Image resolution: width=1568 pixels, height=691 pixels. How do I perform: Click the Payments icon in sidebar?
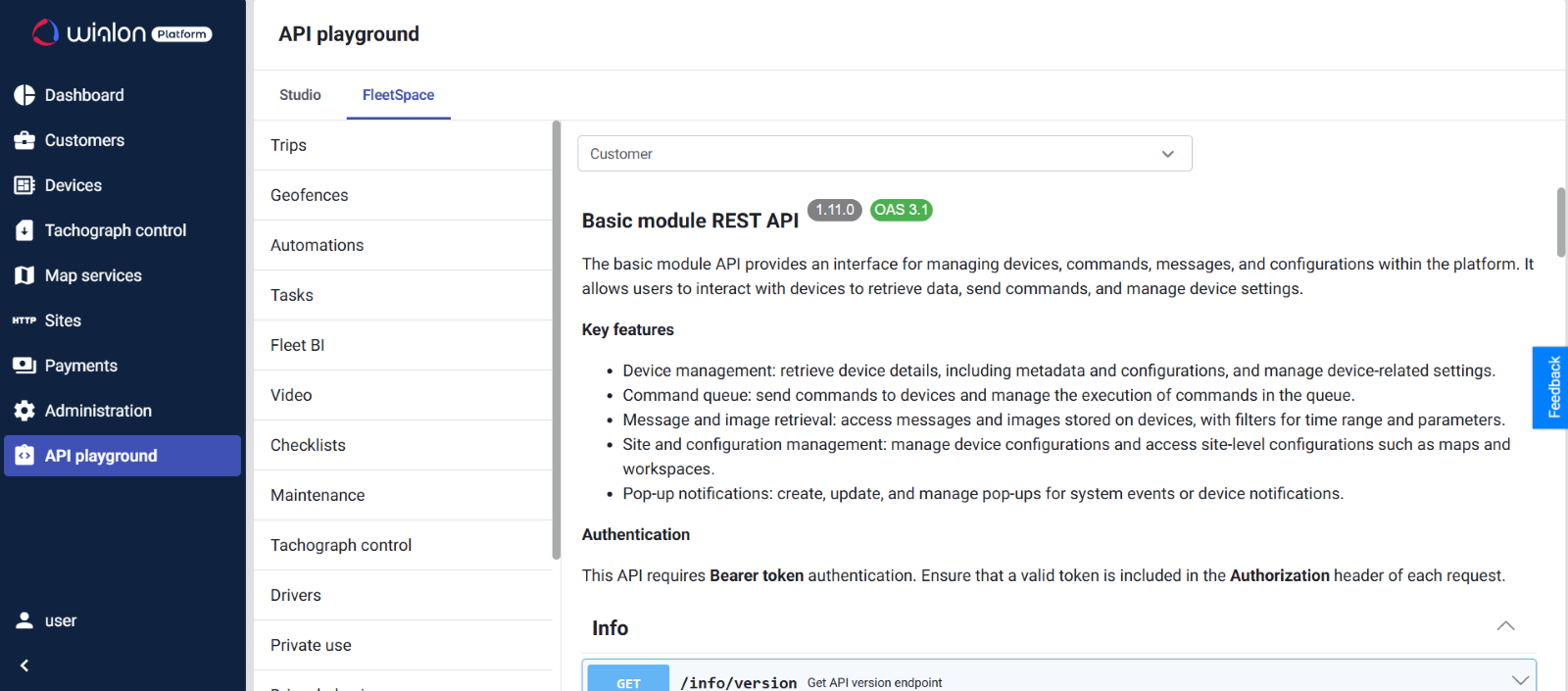click(x=24, y=366)
